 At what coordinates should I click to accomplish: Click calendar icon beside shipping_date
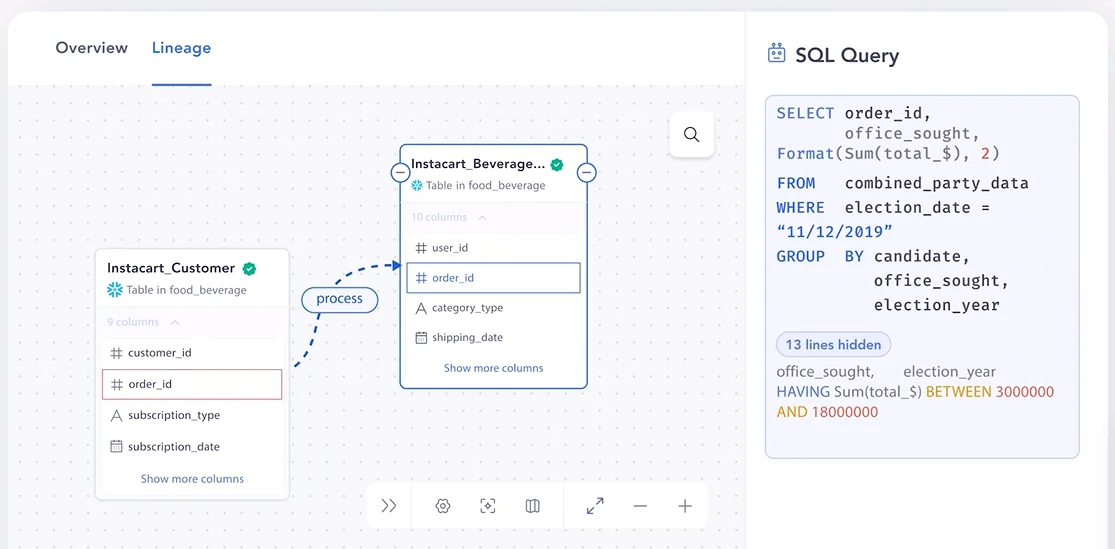pos(421,338)
